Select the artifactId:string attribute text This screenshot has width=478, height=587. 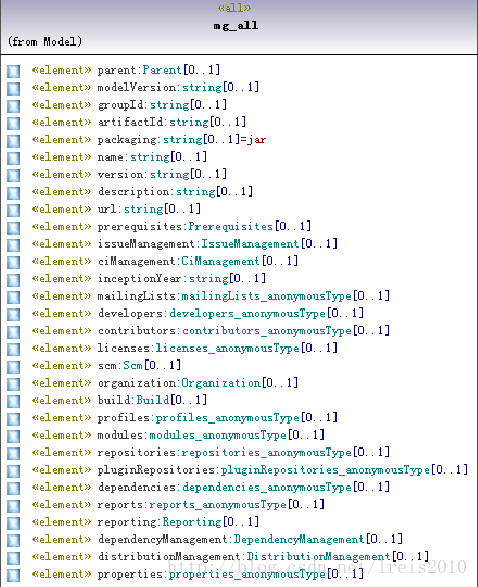pyautogui.click(x=172, y=122)
